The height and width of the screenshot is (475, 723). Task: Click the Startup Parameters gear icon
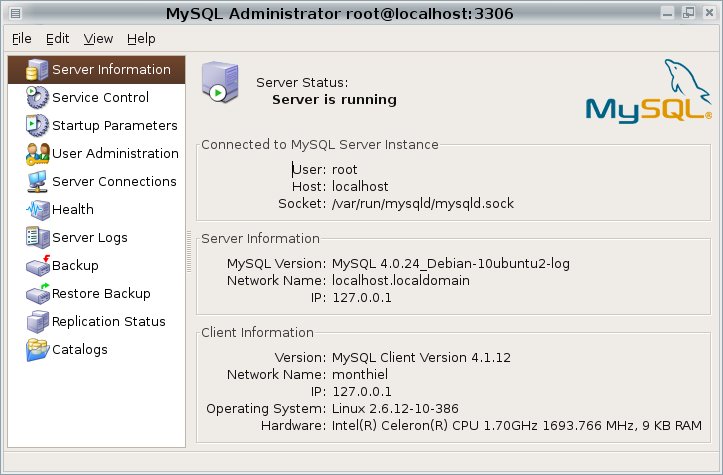click(37, 125)
